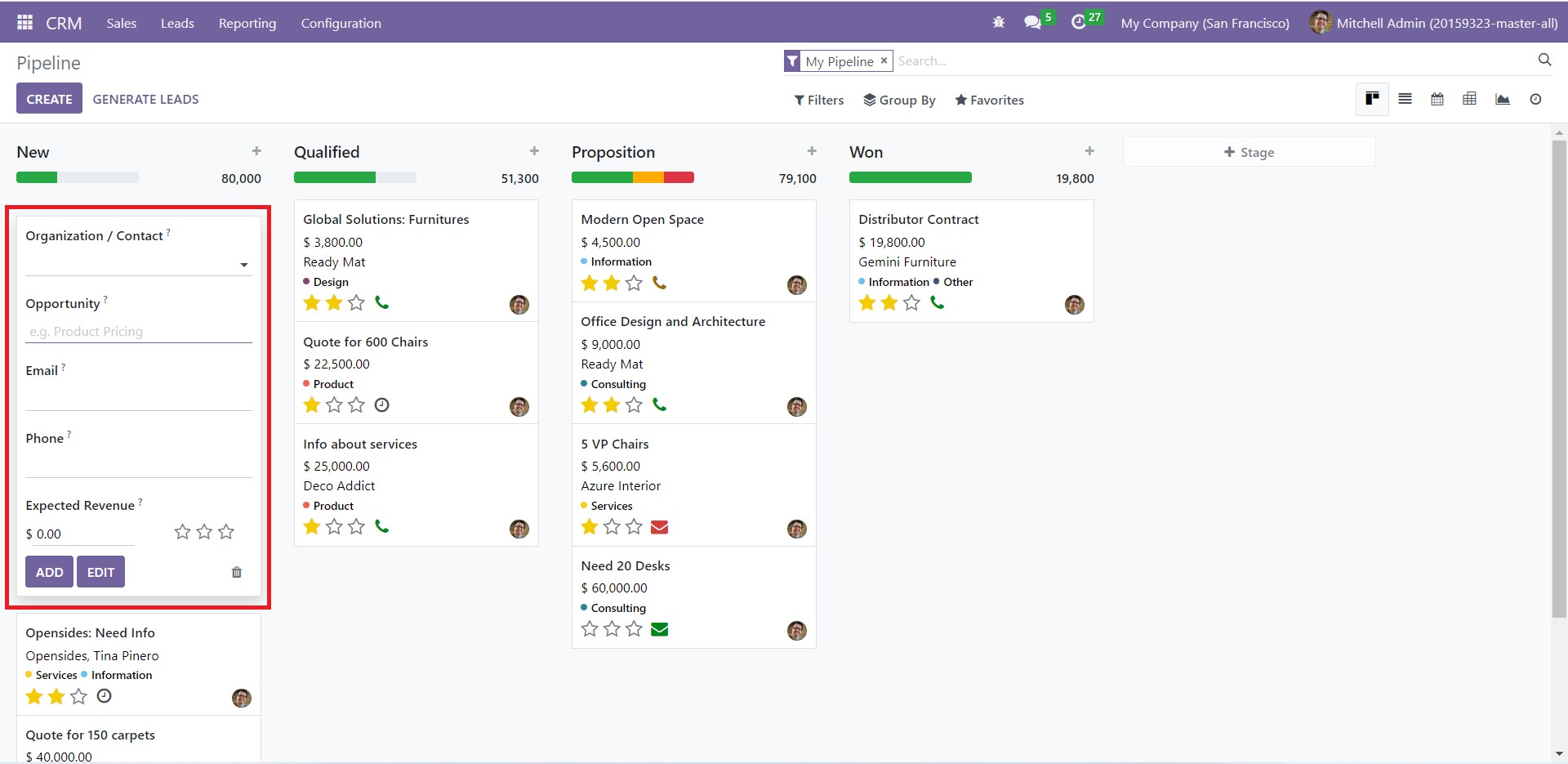Add quick record in Qualified column
Image resolution: width=1568 pixels, height=764 pixels.
[534, 151]
